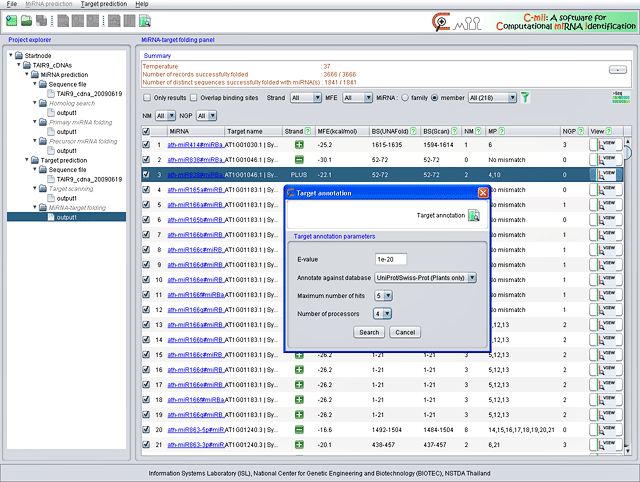Open the MFE filter dropdown

pyautogui.click(x=357, y=98)
